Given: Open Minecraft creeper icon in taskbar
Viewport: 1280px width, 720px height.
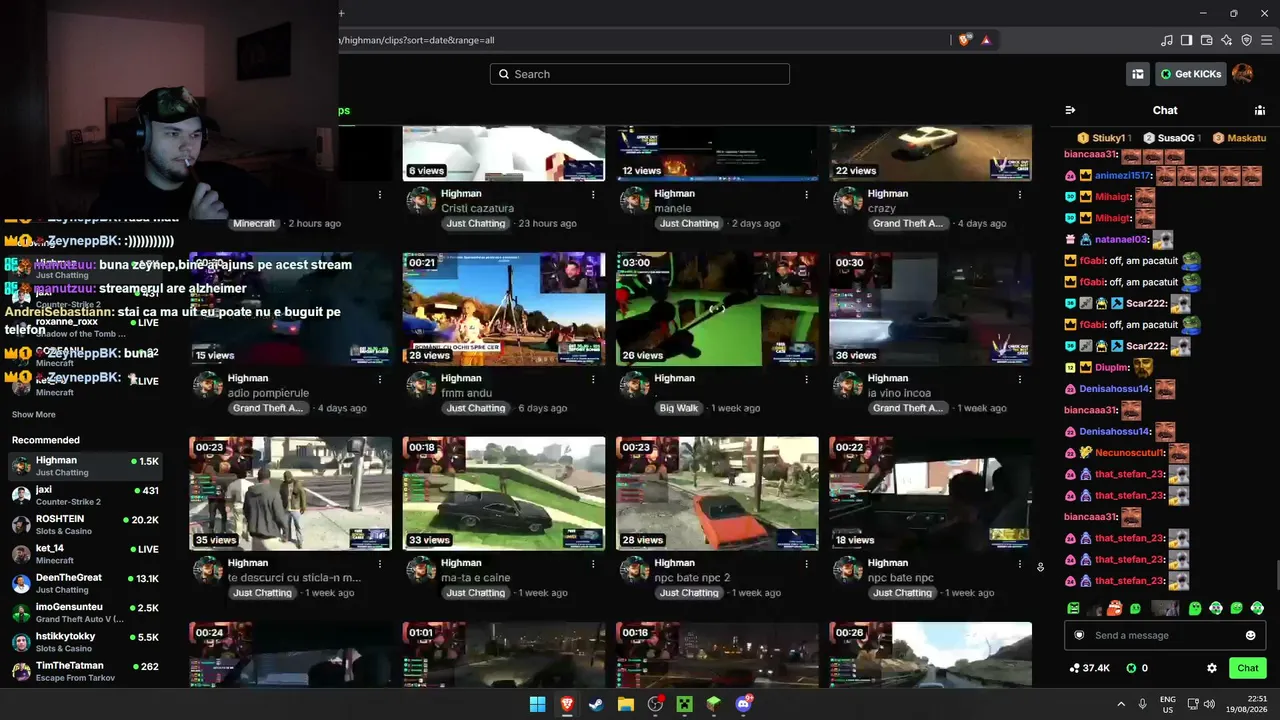Looking at the screenshot, I should [684, 704].
